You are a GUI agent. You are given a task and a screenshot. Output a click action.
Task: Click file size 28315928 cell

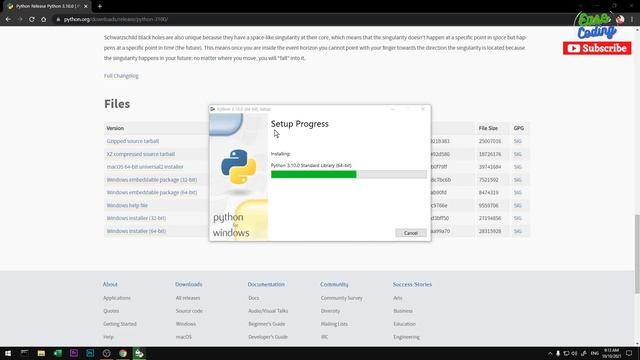pos(490,231)
